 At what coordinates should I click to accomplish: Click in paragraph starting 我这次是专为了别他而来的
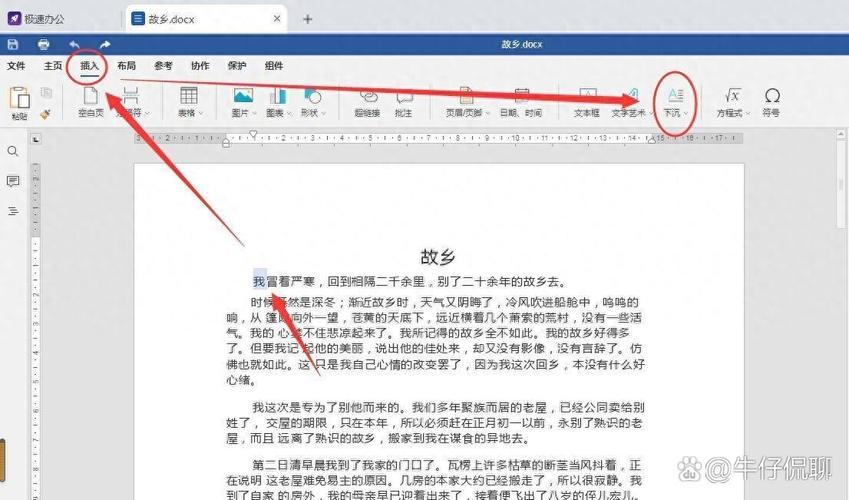(x=435, y=423)
